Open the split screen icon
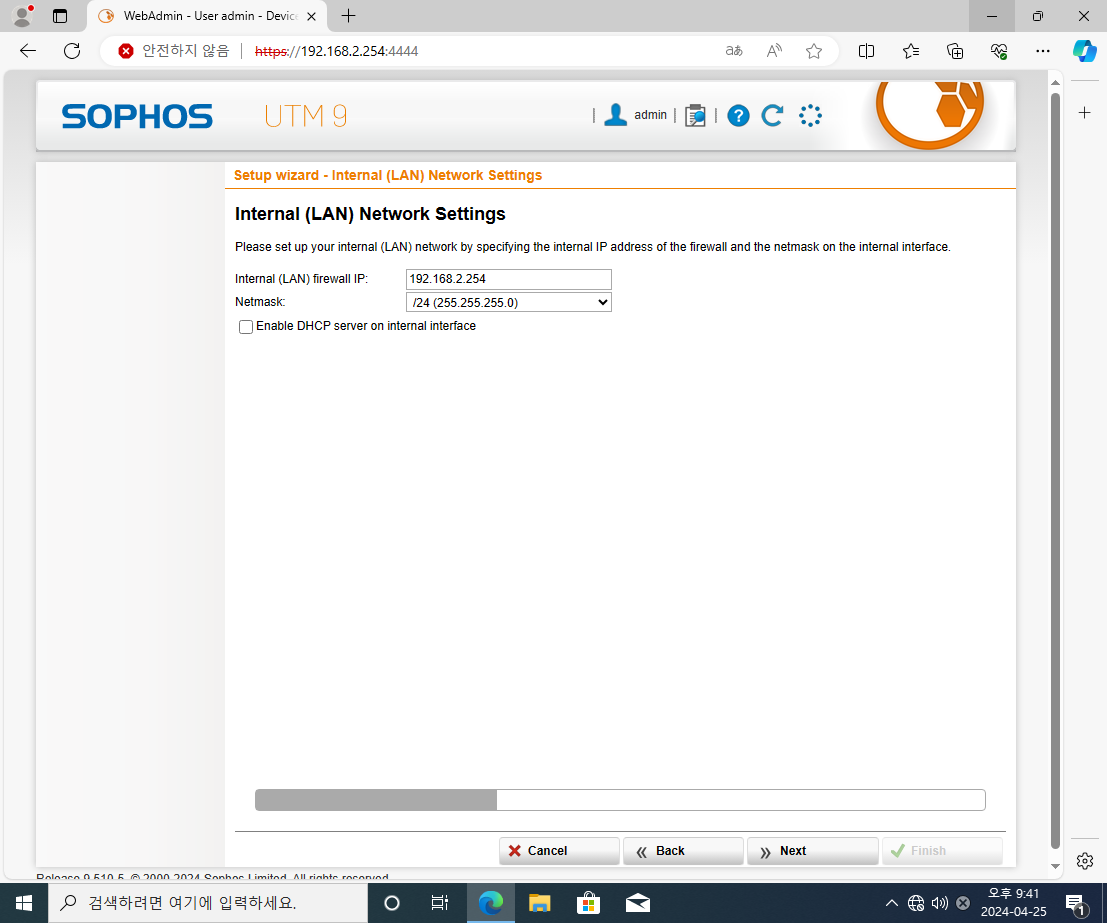This screenshot has width=1107, height=923. click(866, 51)
